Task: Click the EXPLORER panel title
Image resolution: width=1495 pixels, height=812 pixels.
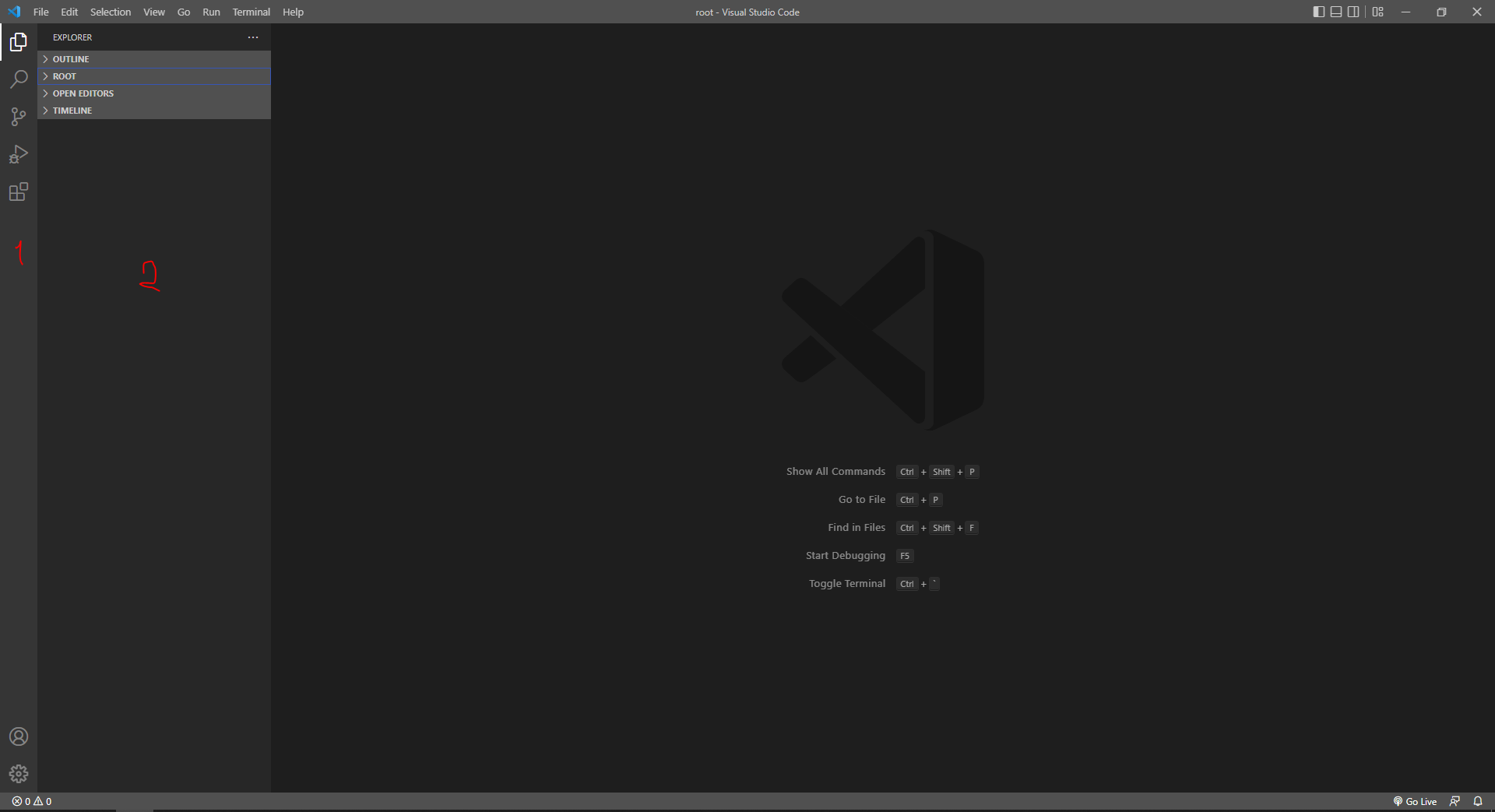Action: point(72,37)
